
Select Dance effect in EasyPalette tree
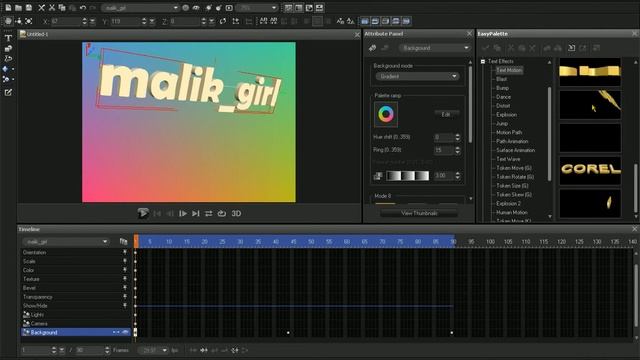(x=503, y=97)
